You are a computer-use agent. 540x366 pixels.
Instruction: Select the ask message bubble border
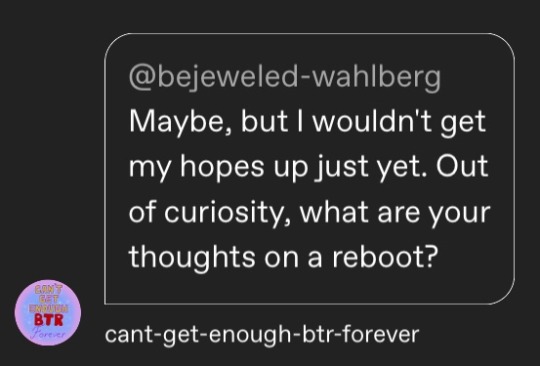point(310,169)
